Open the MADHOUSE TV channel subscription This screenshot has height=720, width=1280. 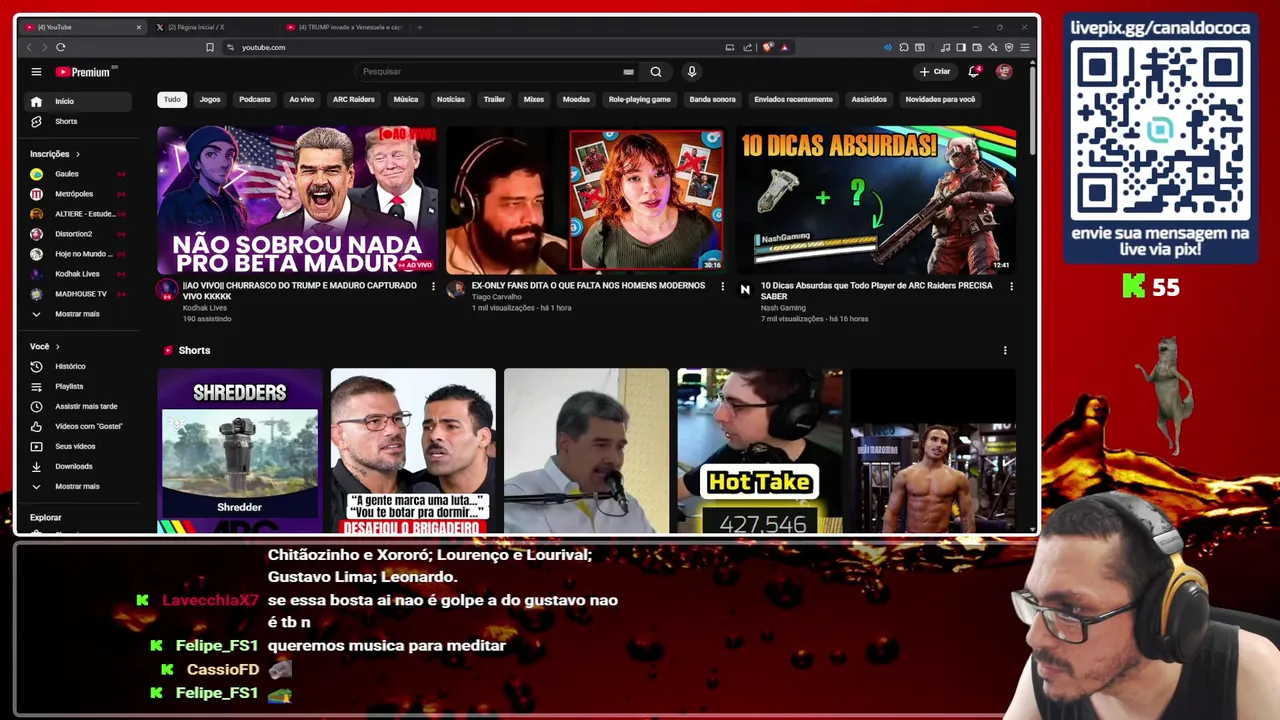78,294
